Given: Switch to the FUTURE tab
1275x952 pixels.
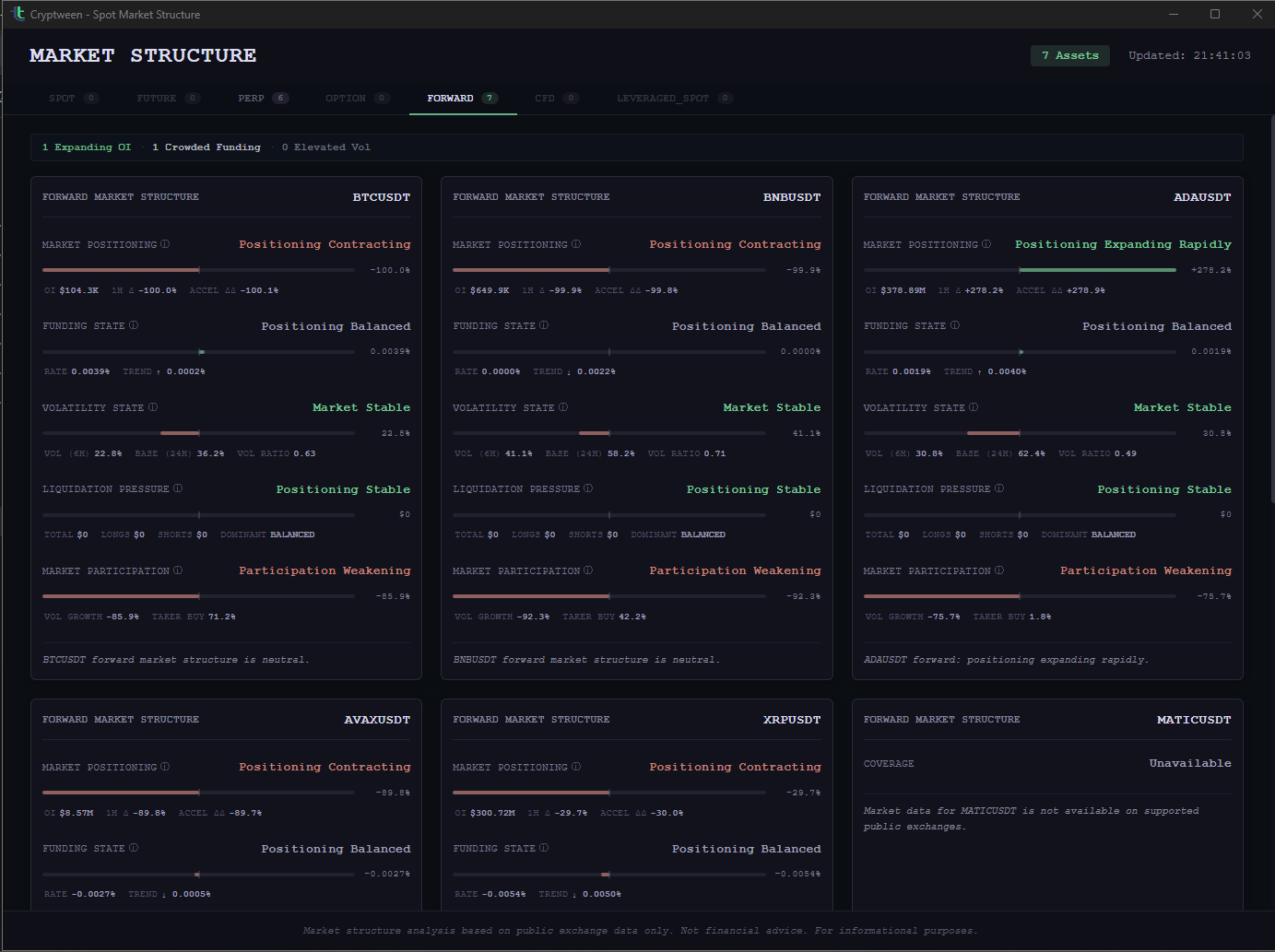Looking at the screenshot, I should click(x=168, y=98).
